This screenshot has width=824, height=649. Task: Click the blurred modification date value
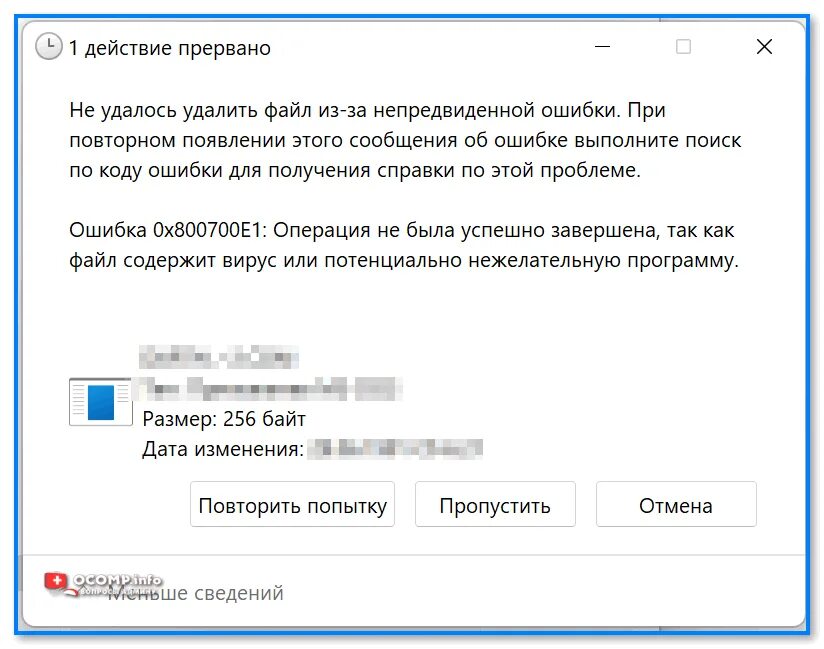pyautogui.click(x=395, y=449)
